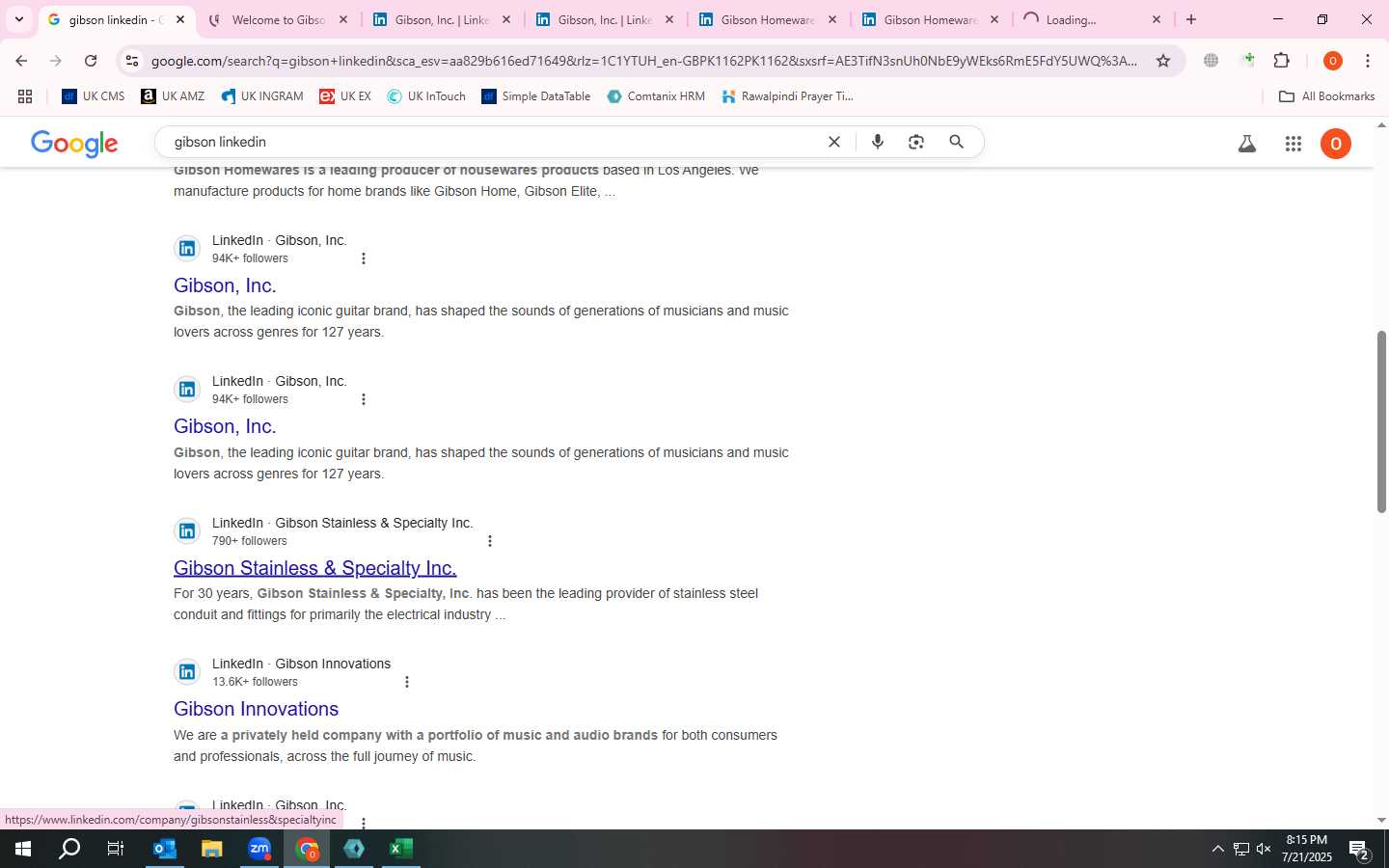The width and height of the screenshot is (1389, 868).
Task: Open the Google apps grid
Action: click(1294, 144)
